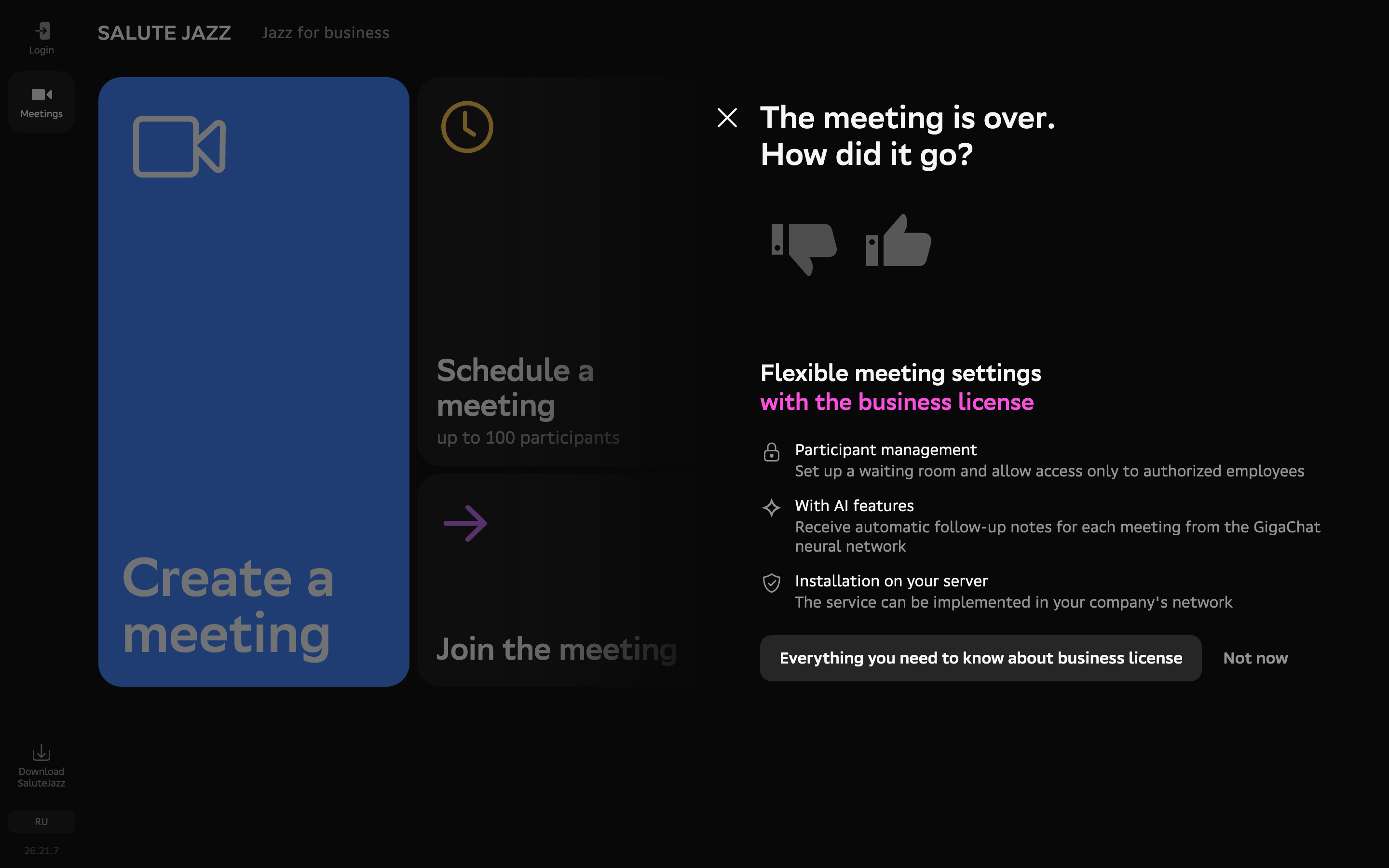The width and height of the screenshot is (1389, 868).
Task: Click the sparkle icon beside With AI features
Action: point(771,507)
